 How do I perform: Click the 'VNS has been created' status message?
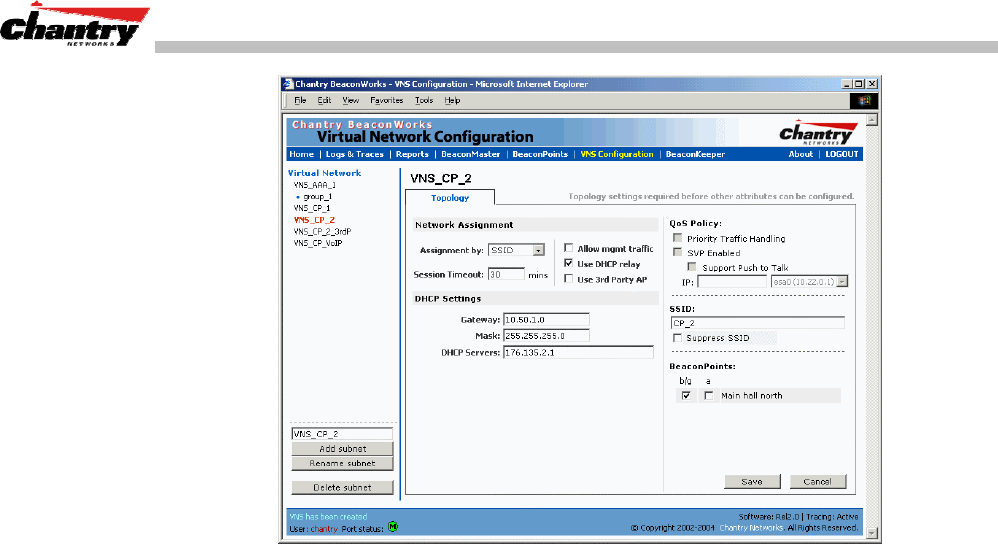pos(328,517)
